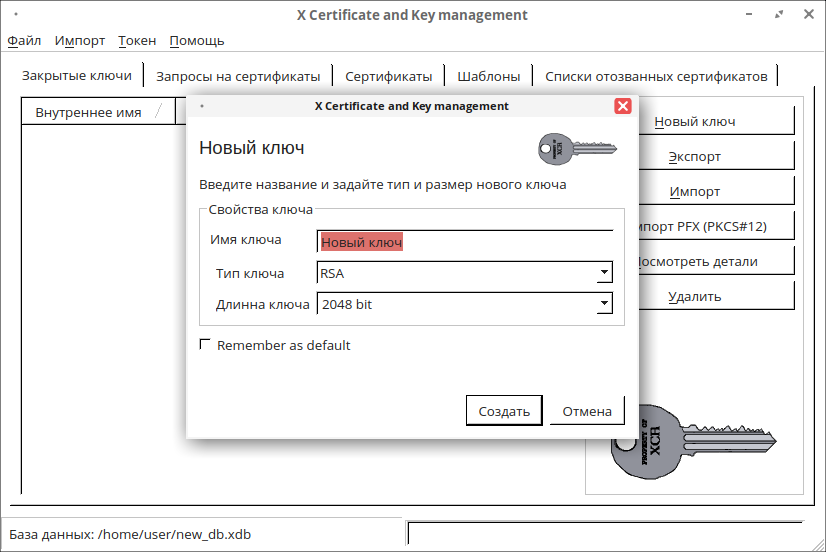826x552 pixels.
Task: Sort by the Внутреннее имя column header
Action: point(88,112)
